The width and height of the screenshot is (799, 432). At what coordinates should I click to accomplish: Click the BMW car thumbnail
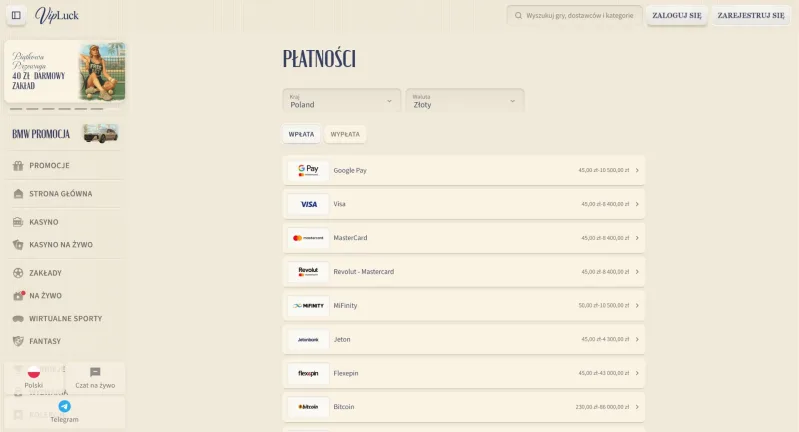point(101,133)
